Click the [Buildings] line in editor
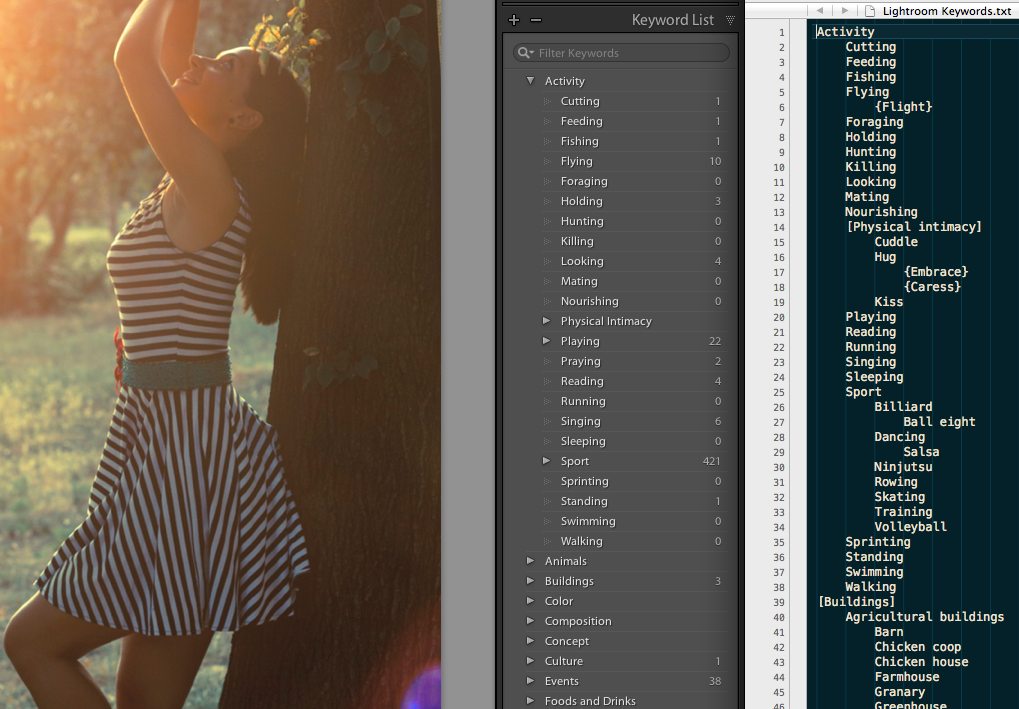1019x709 pixels. (856, 602)
